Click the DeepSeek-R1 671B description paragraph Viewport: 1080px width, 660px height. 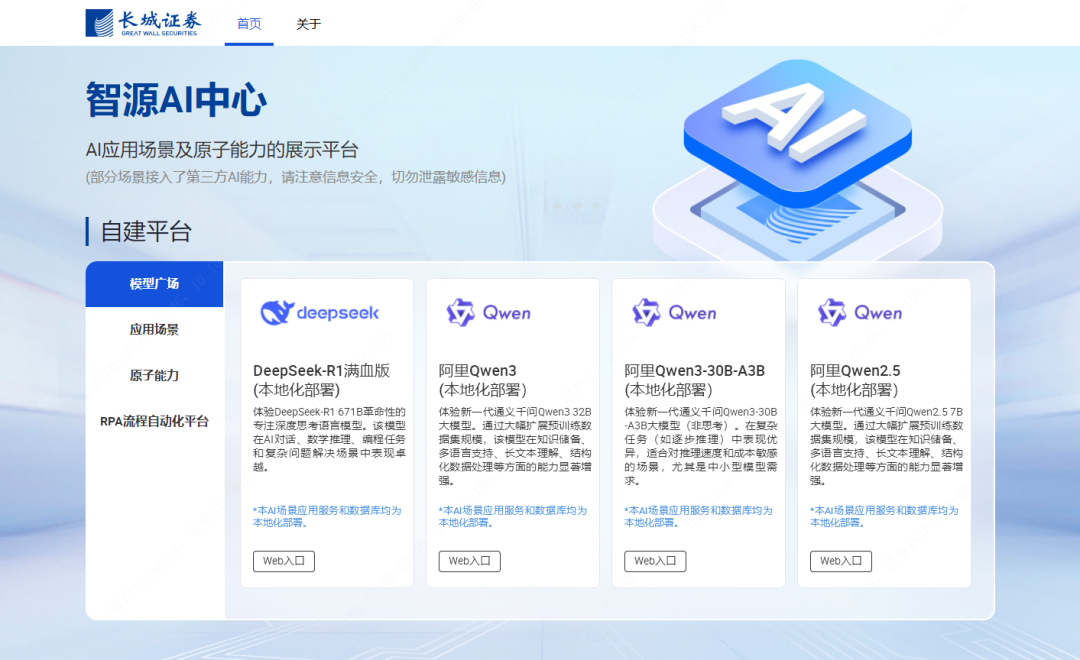329,439
